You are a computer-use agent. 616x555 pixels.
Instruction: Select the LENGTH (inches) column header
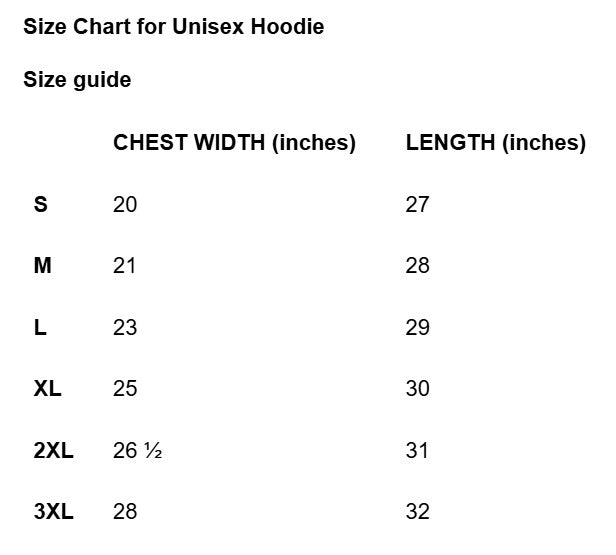[496, 142]
